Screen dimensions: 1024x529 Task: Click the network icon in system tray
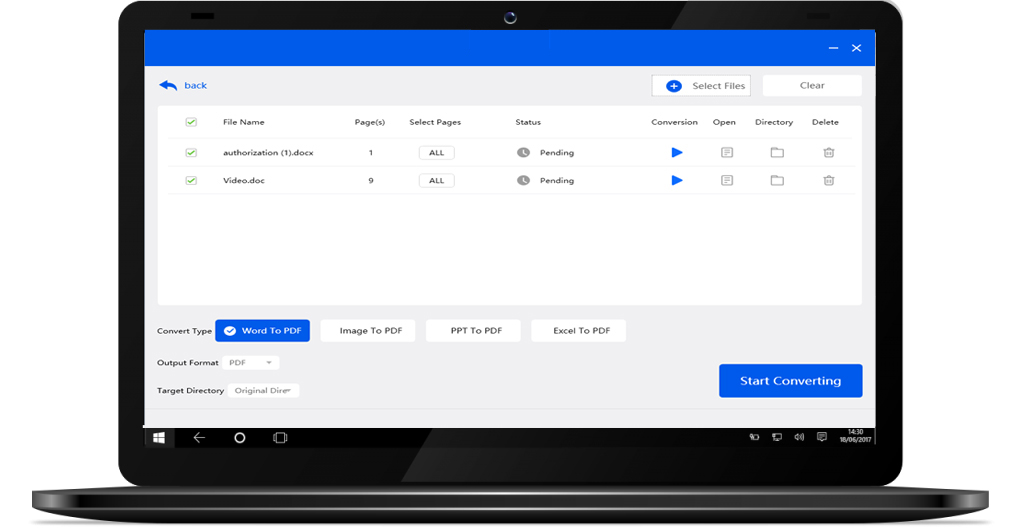tap(776, 437)
